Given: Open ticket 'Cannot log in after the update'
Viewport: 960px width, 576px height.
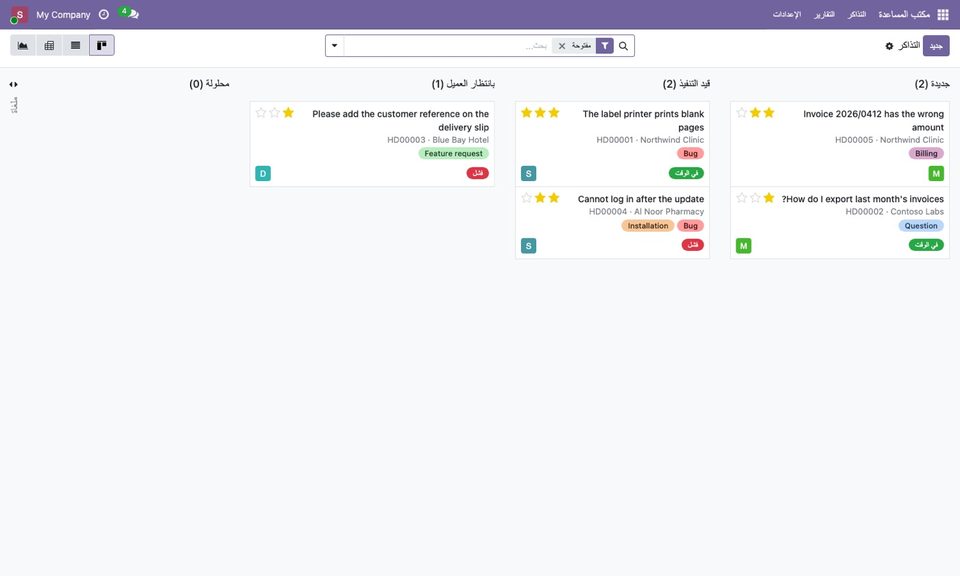Looking at the screenshot, I should click(x=640, y=199).
